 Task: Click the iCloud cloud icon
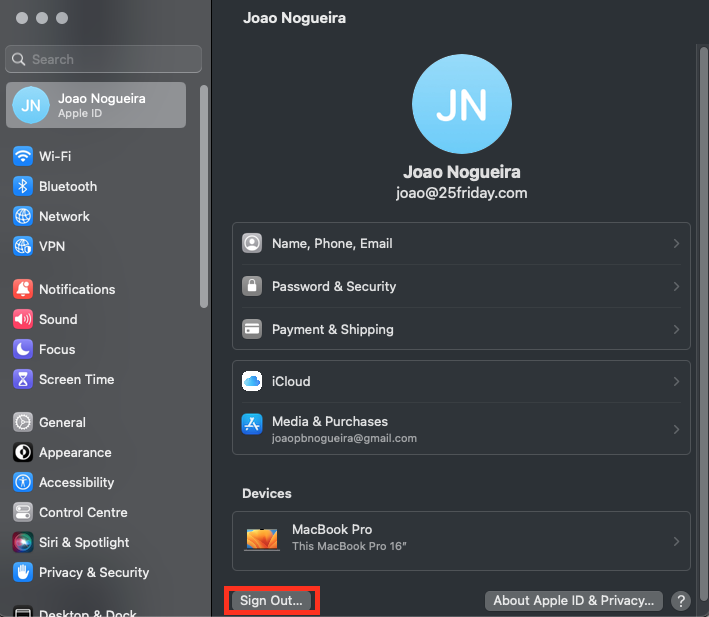tap(252, 381)
